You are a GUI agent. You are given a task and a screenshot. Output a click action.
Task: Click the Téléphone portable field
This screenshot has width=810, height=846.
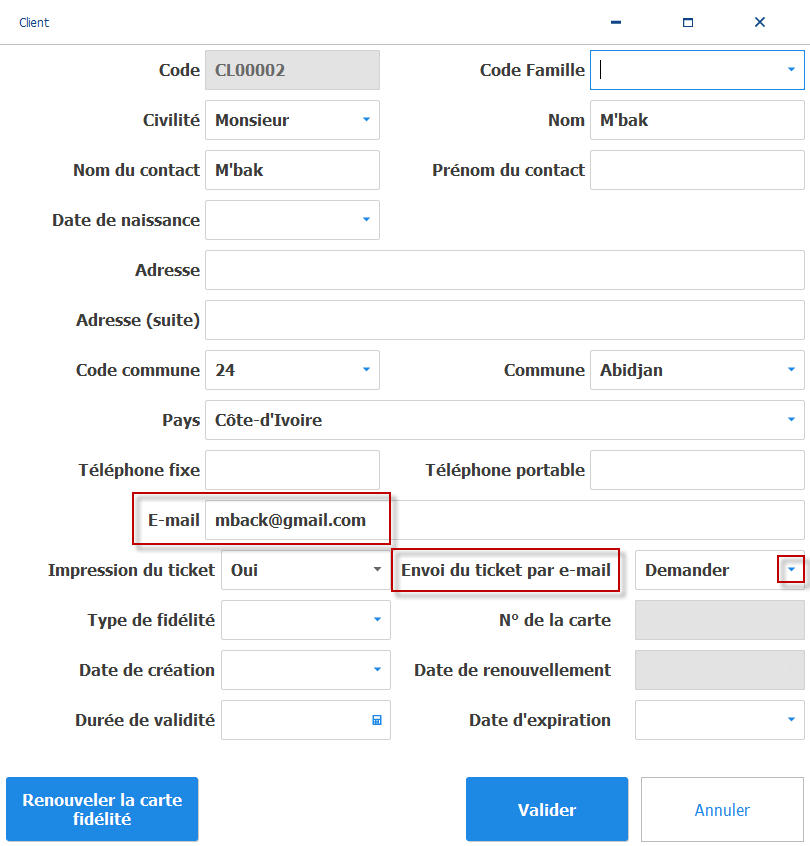pos(697,470)
